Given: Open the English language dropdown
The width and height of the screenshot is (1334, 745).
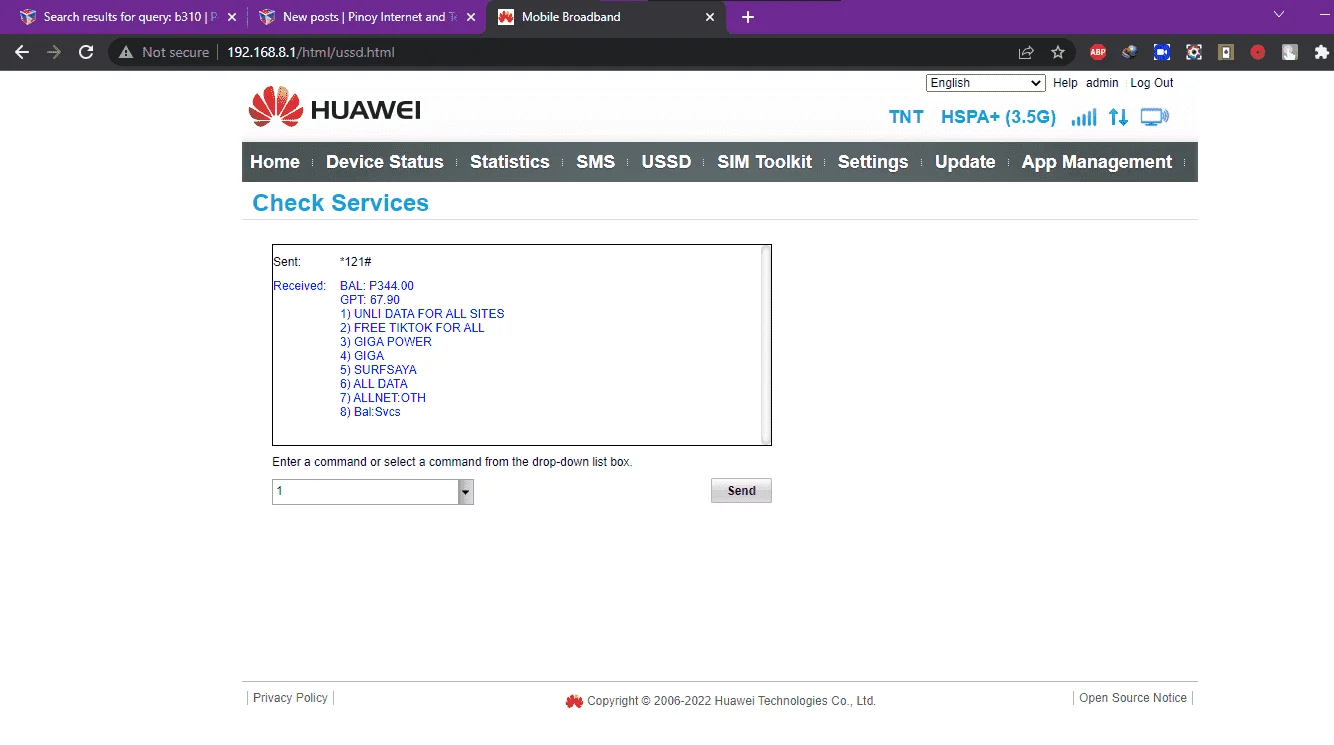Looking at the screenshot, I should [985, 83].
